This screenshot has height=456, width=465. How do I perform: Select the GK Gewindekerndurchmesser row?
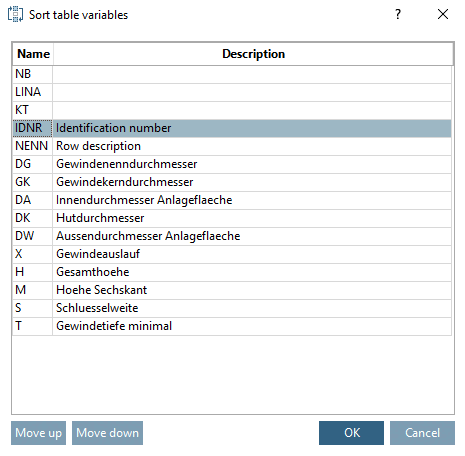(232, 182)
